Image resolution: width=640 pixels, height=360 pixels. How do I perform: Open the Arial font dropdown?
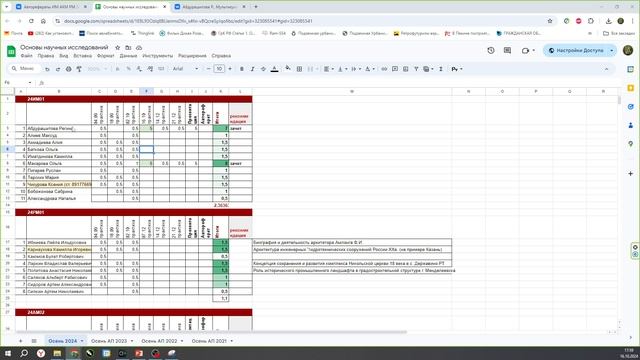(186, 69)
